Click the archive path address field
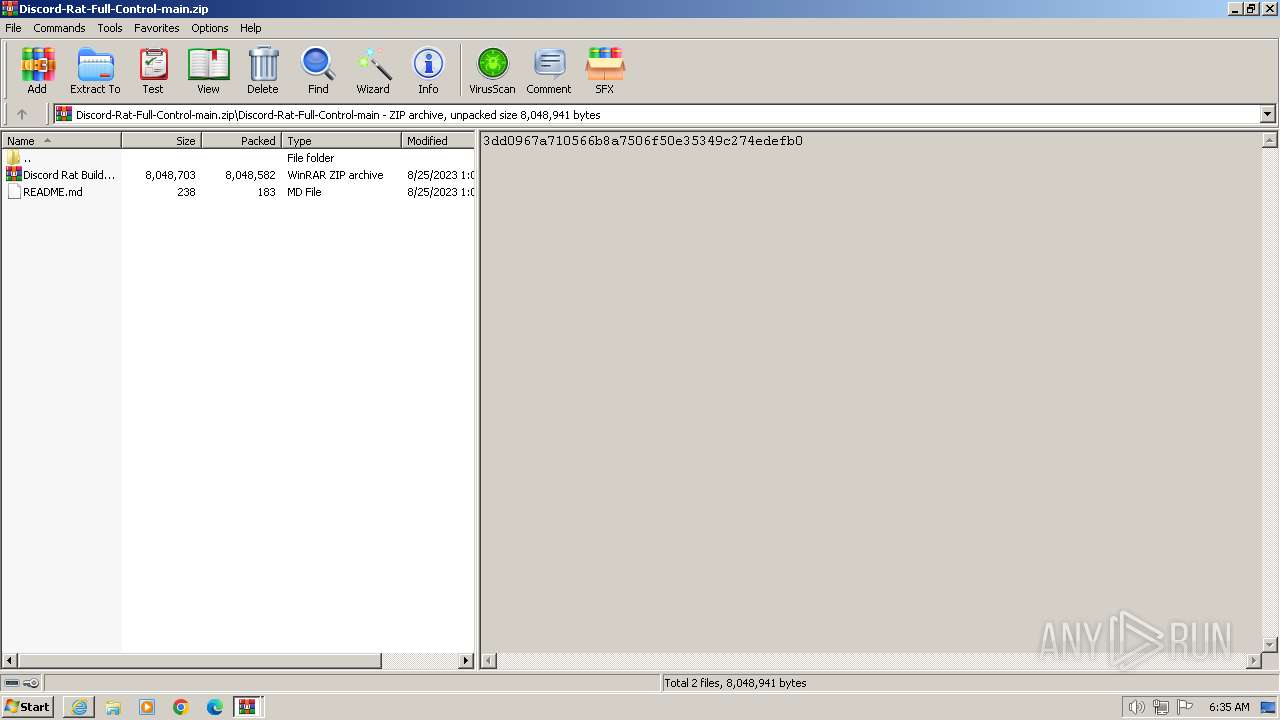 tap(658, 114)
